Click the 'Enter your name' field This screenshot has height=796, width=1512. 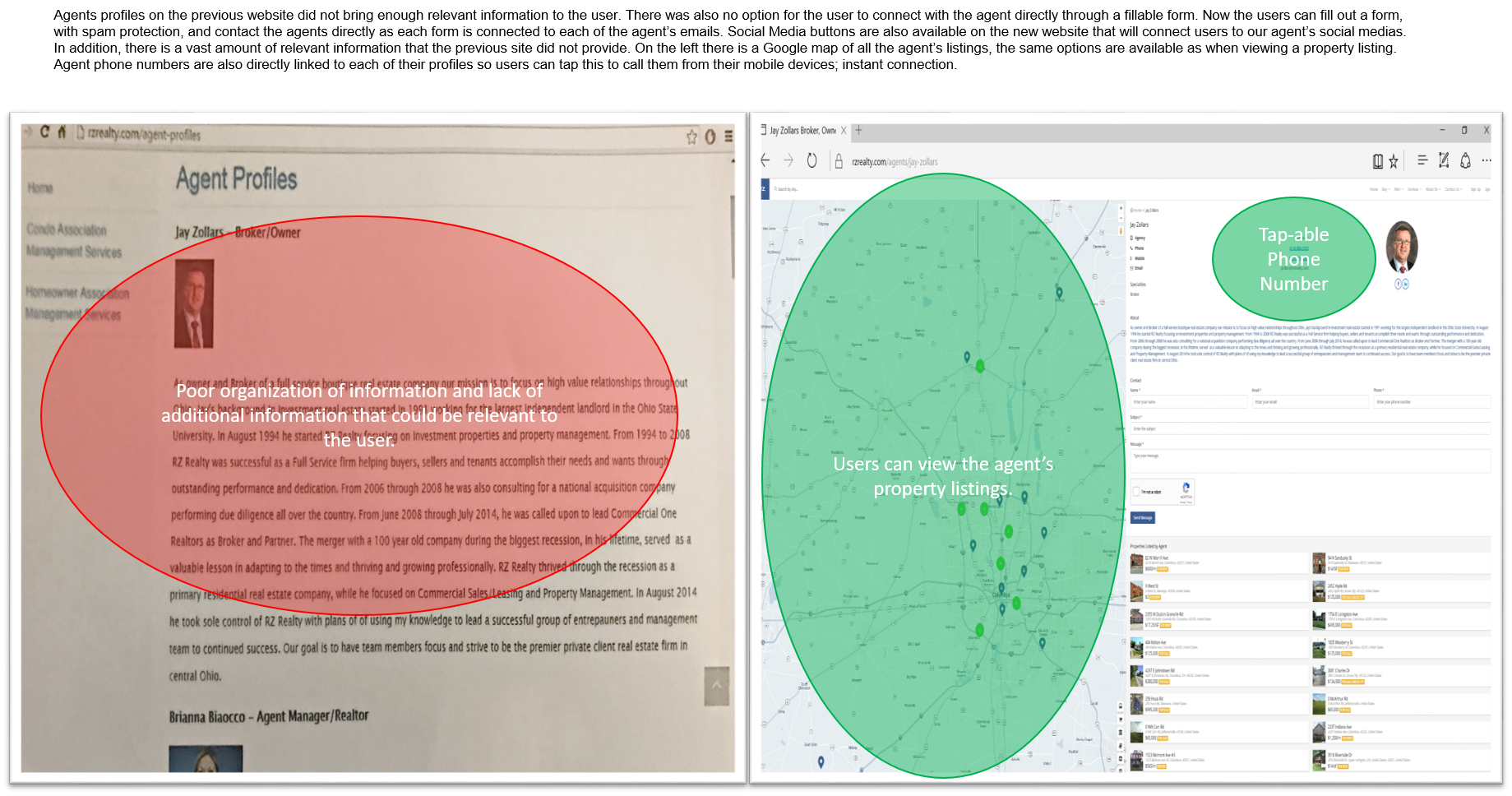pyautogui.click(x=1188, y=402)
